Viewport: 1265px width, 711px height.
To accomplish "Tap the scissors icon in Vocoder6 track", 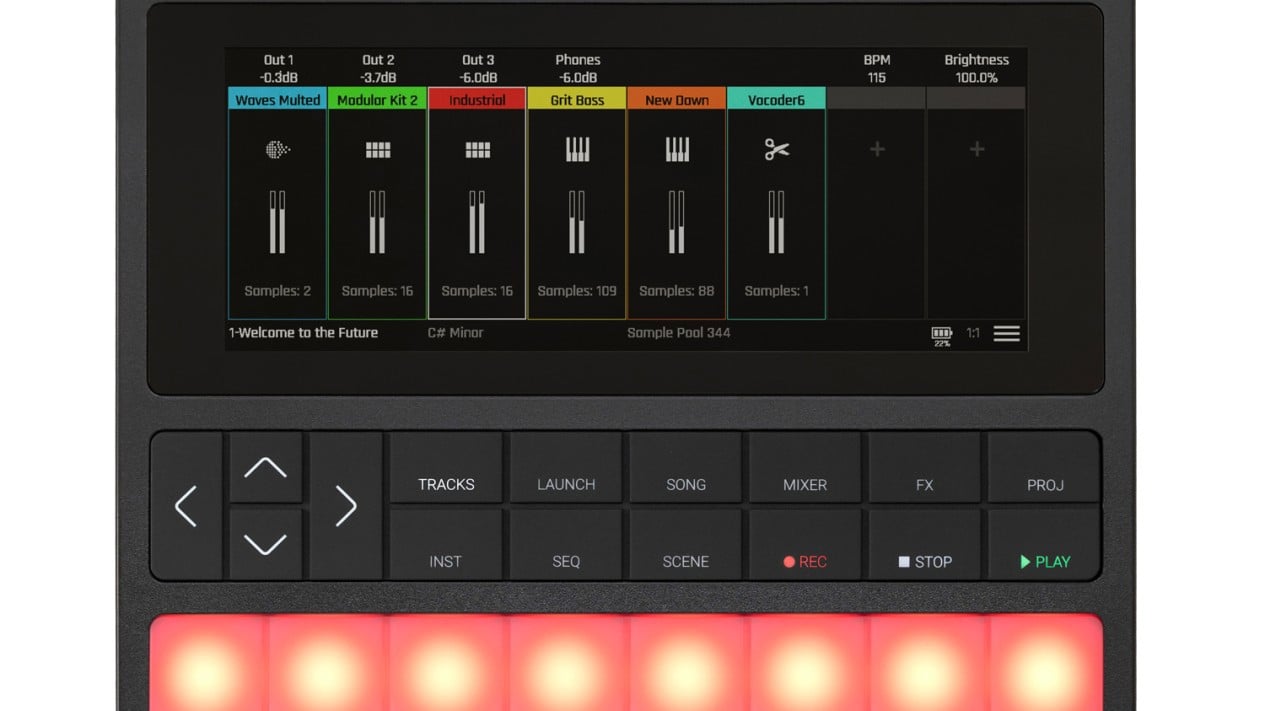I will (x=777, y=150).
